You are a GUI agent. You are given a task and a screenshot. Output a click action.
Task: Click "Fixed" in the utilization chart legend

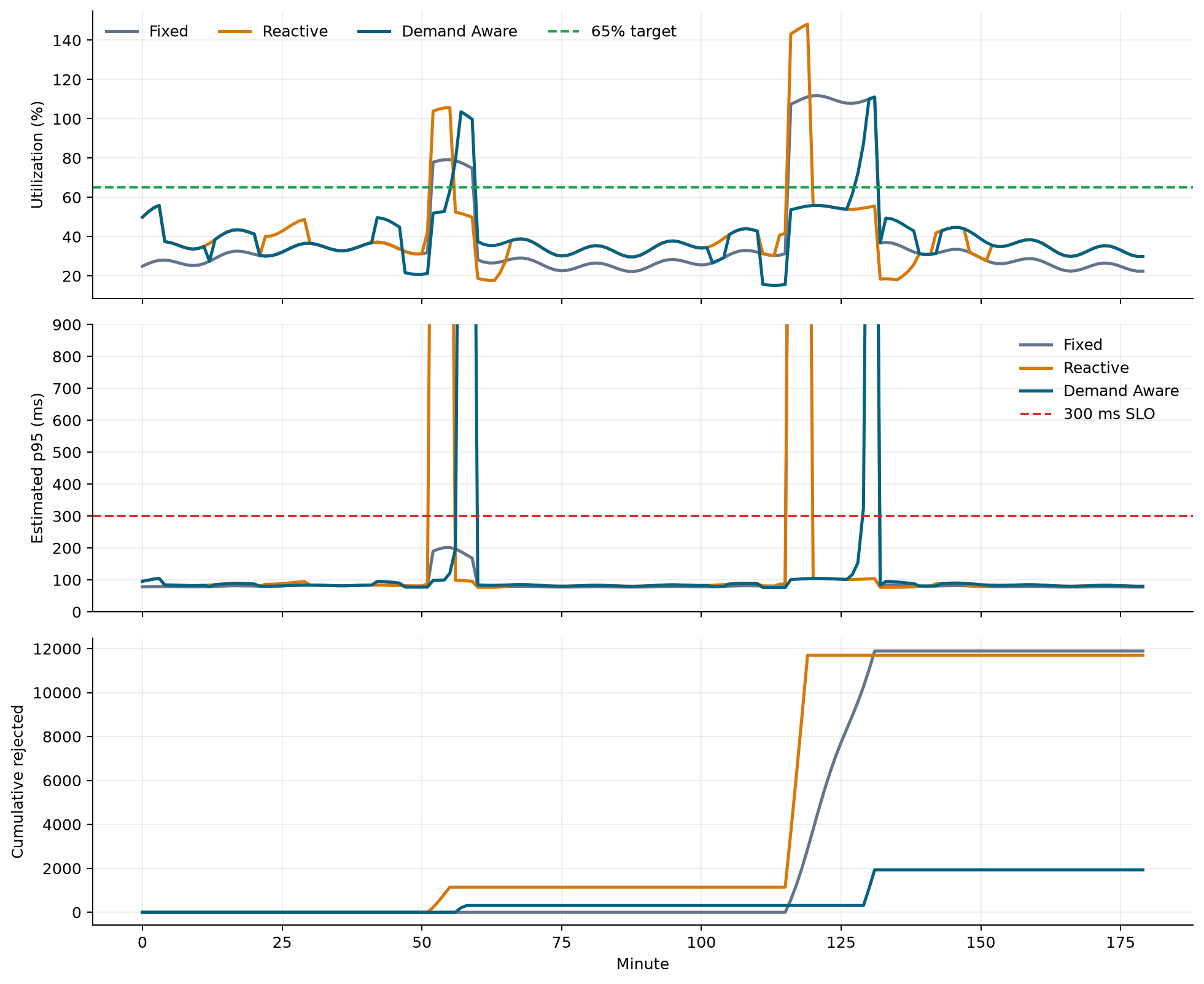(168, 31)
